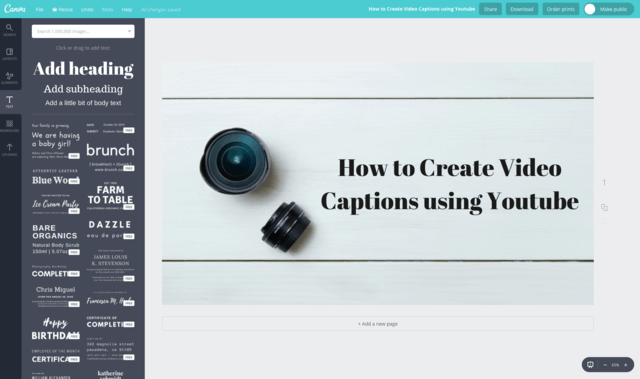Select the headline text on canvas
640x379 pixels.
coord(450,184)
